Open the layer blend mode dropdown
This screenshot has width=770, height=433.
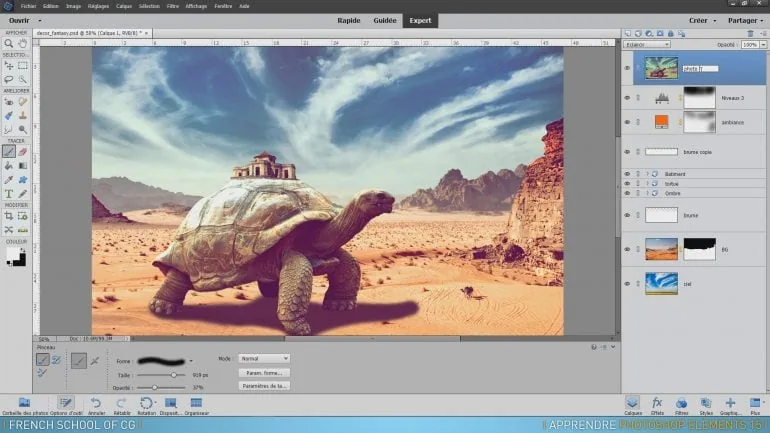point(647,45)
